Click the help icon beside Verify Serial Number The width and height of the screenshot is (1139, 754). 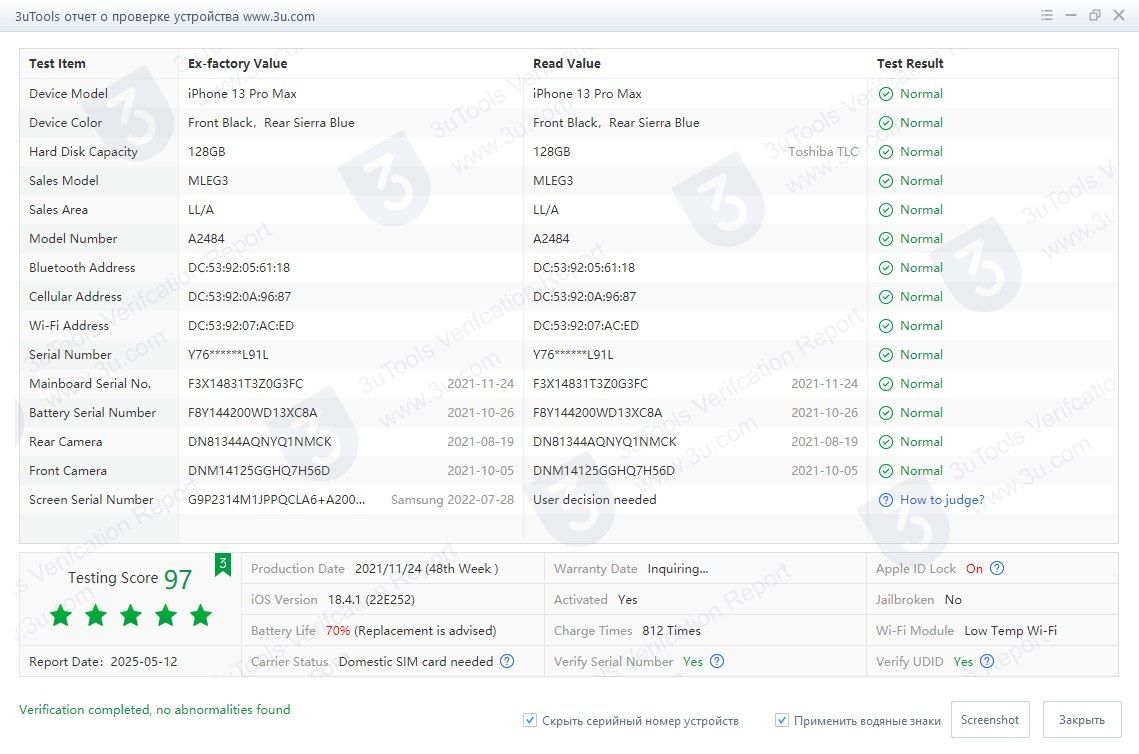(717, 661)
